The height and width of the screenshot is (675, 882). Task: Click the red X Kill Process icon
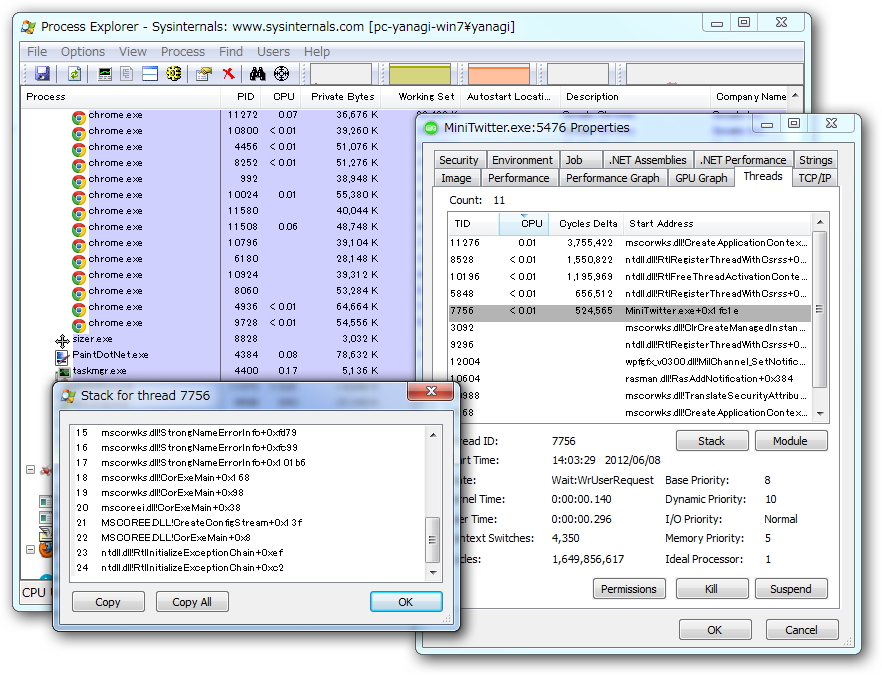point(228,74)
